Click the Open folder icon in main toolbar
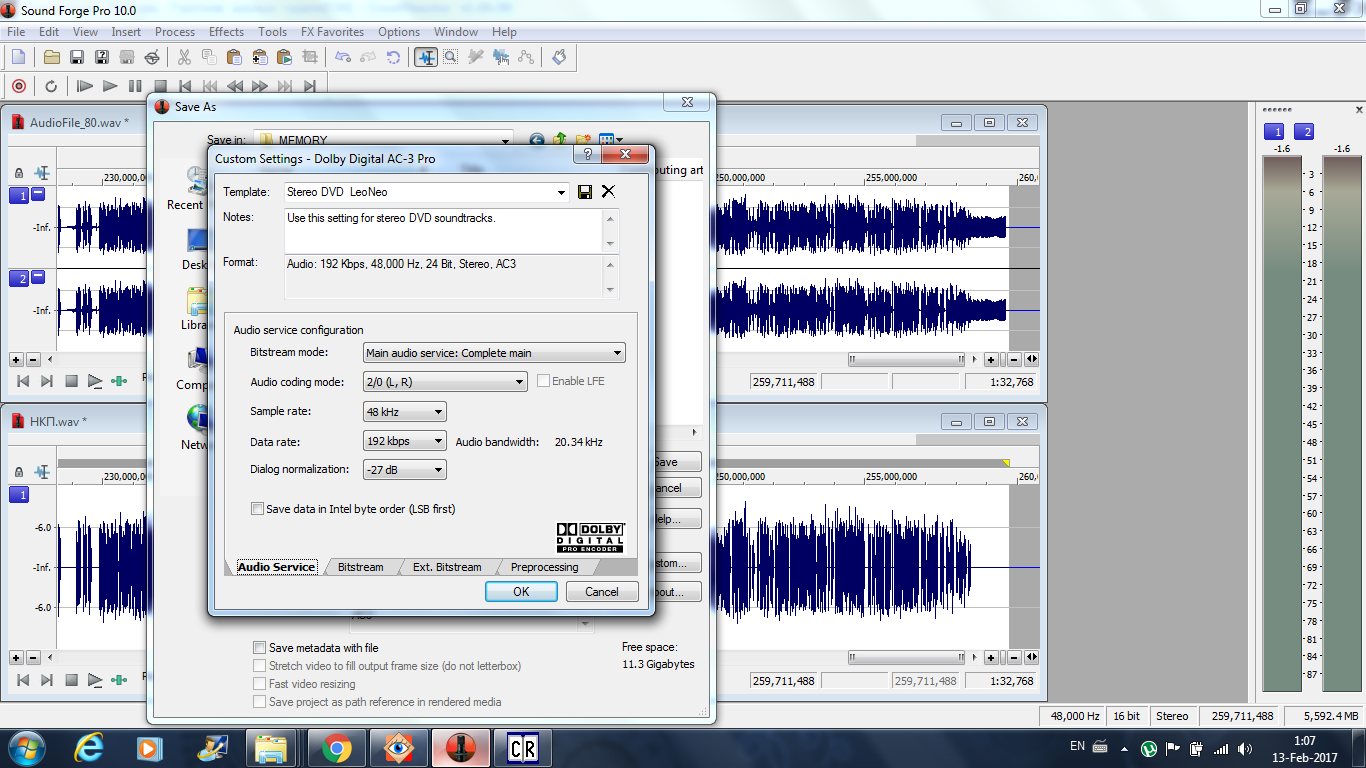 (x=51, y=57)
